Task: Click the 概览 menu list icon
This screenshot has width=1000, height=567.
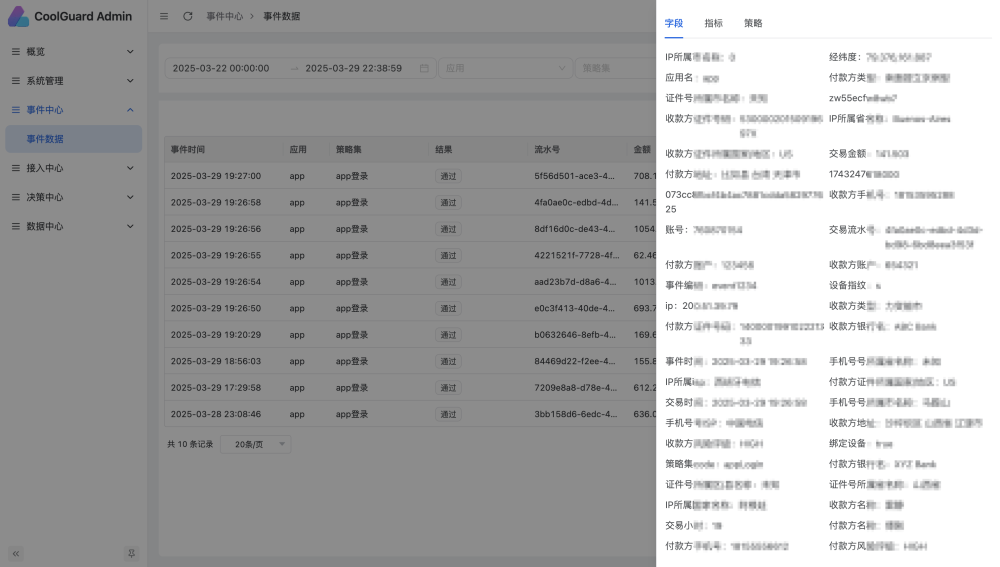Action: coord(16,51)
